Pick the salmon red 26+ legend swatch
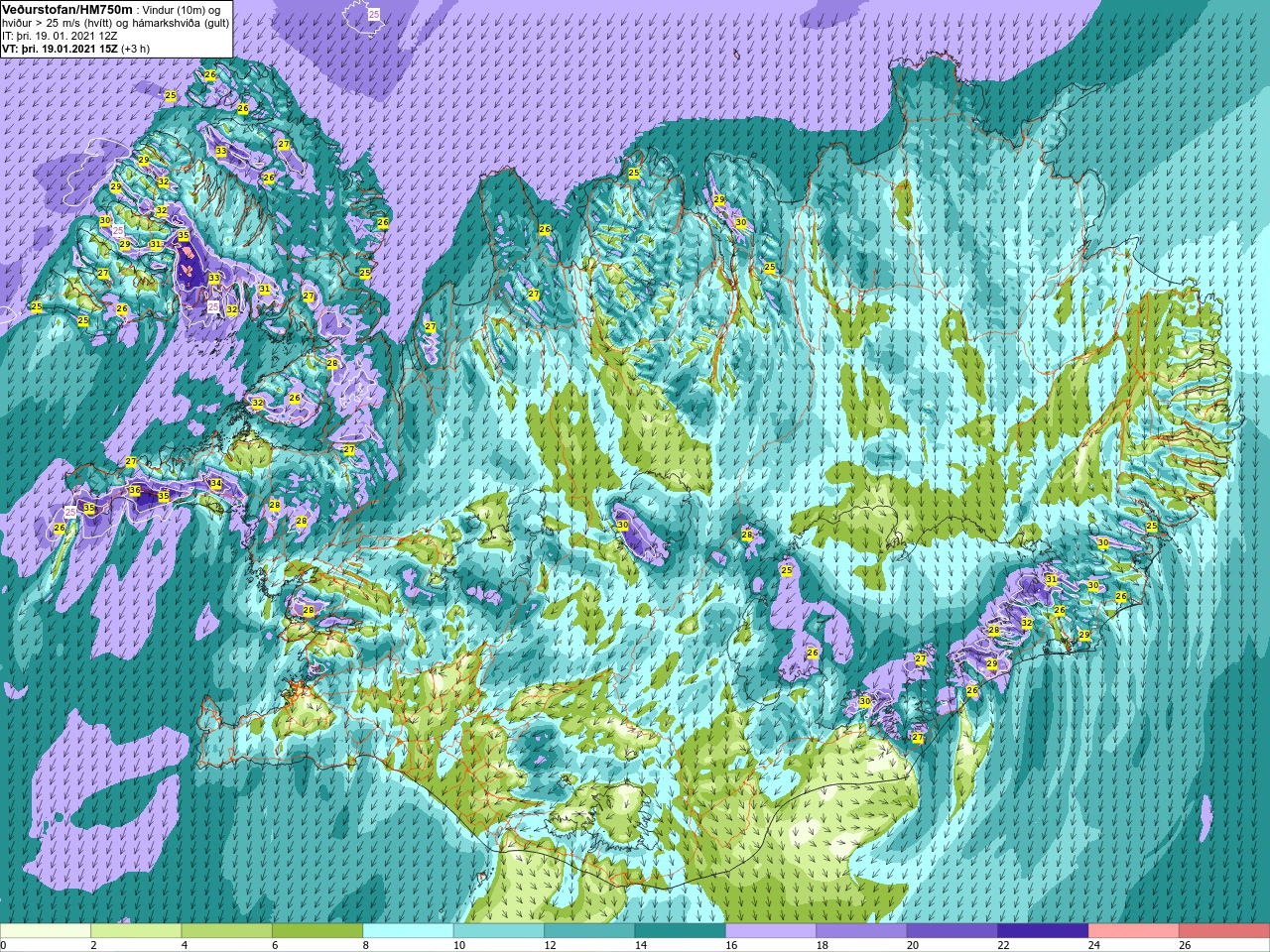Image resolution: width=1270 pixels, height=952 pixels. [1224, 931]
